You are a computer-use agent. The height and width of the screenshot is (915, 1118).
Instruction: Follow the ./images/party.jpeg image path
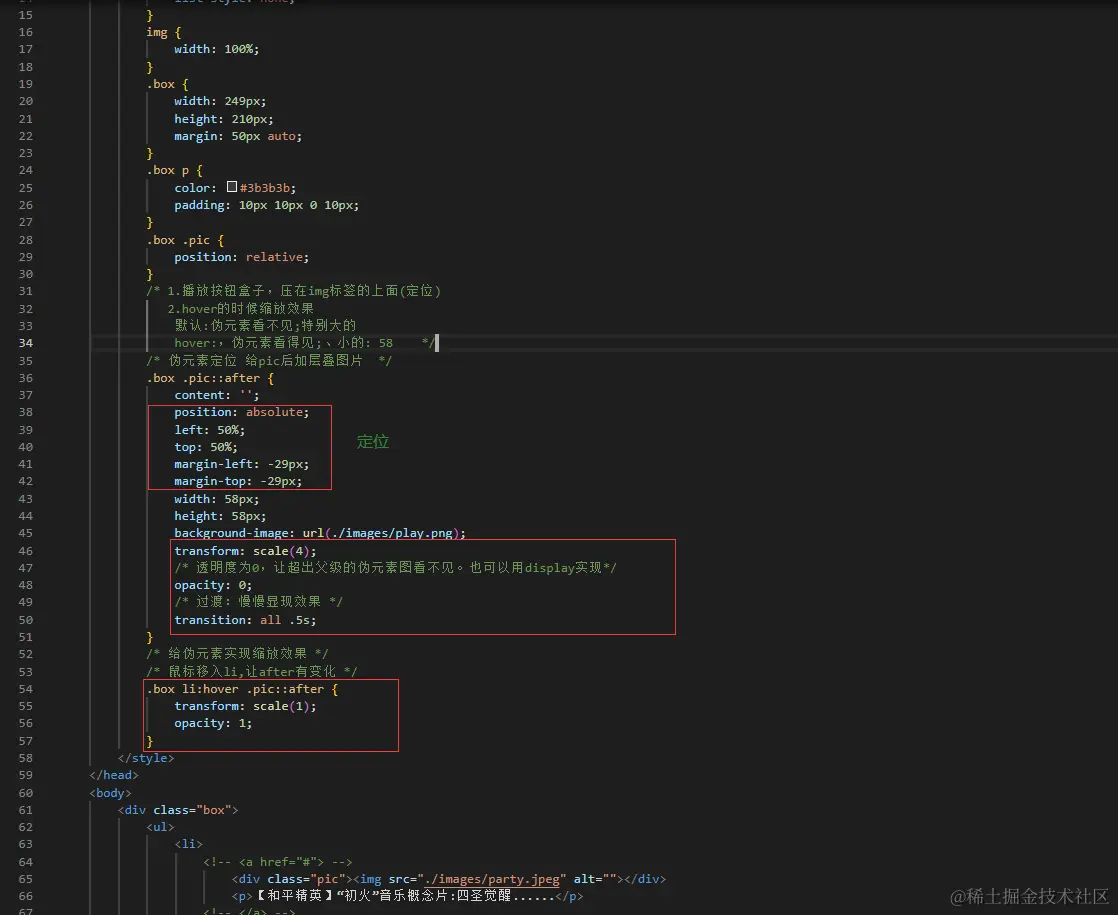pos(491,879)
